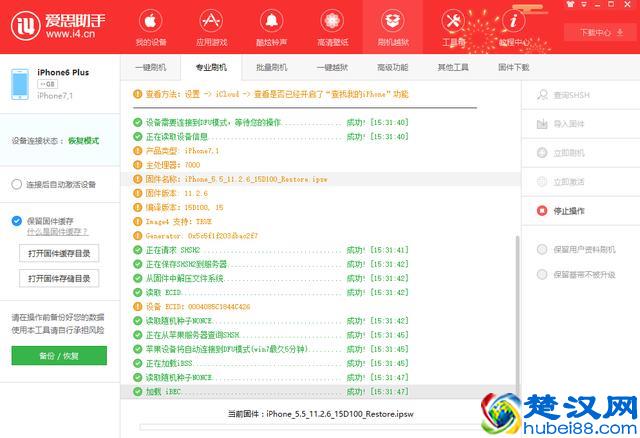Click 当前固件 filename label at bottom
This screenshot has height=438, width=640.
coord(320,414)
